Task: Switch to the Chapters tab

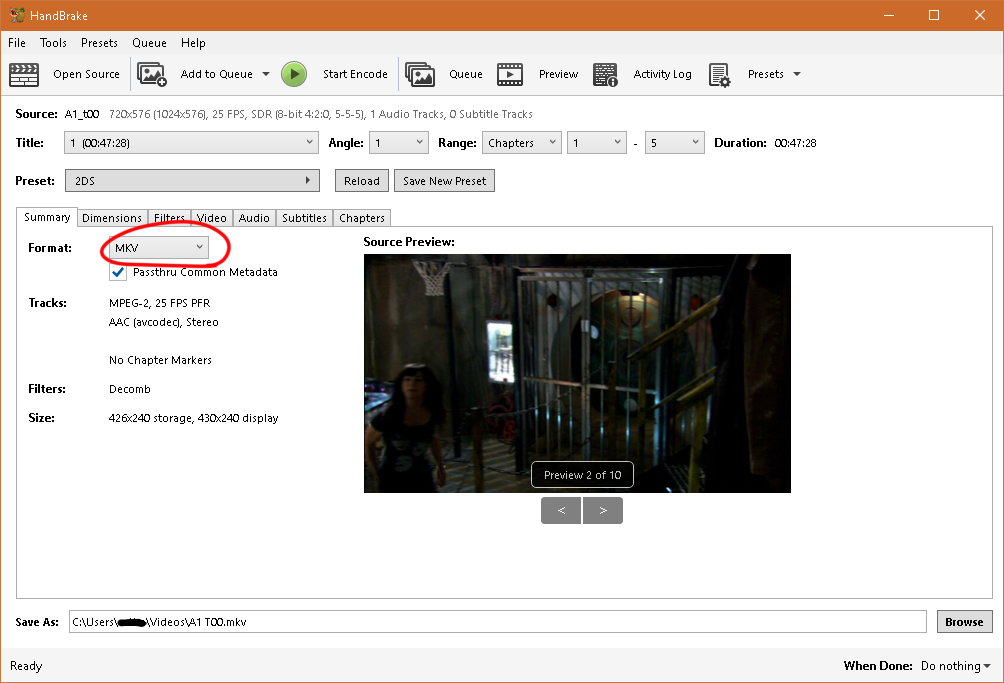Action: 362,218
